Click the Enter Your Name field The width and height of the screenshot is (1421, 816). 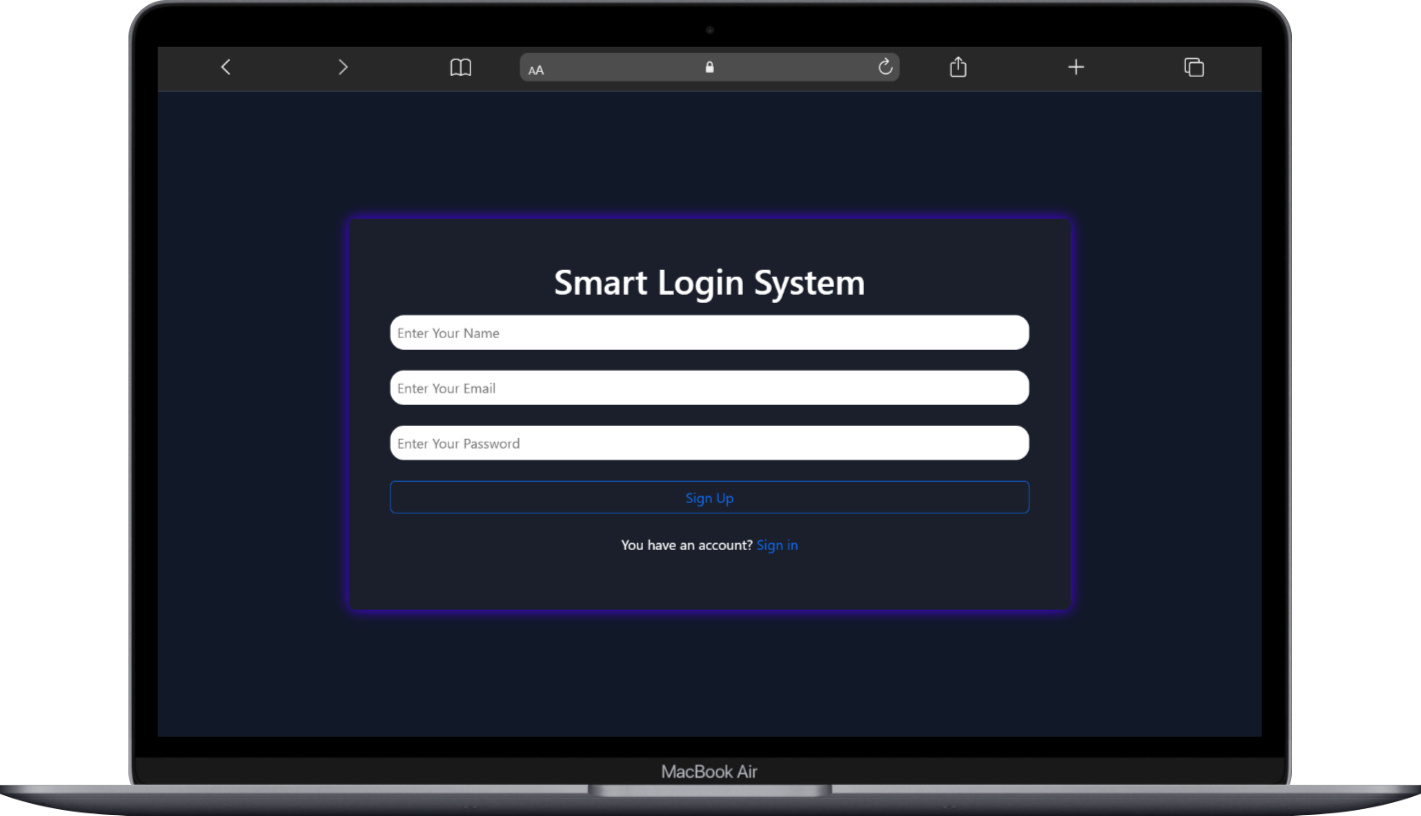[709, 333]
